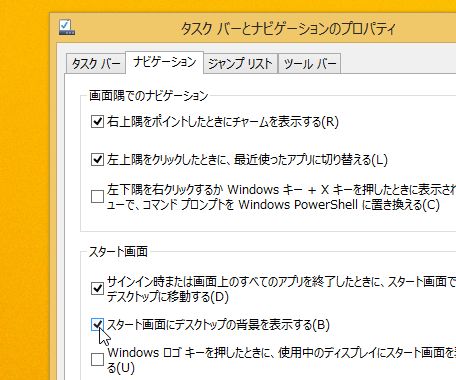456x380 pixels.
Task: Click the タスク バーとナビゲーションのプロパティ window title
Action: tap(288, 29)
